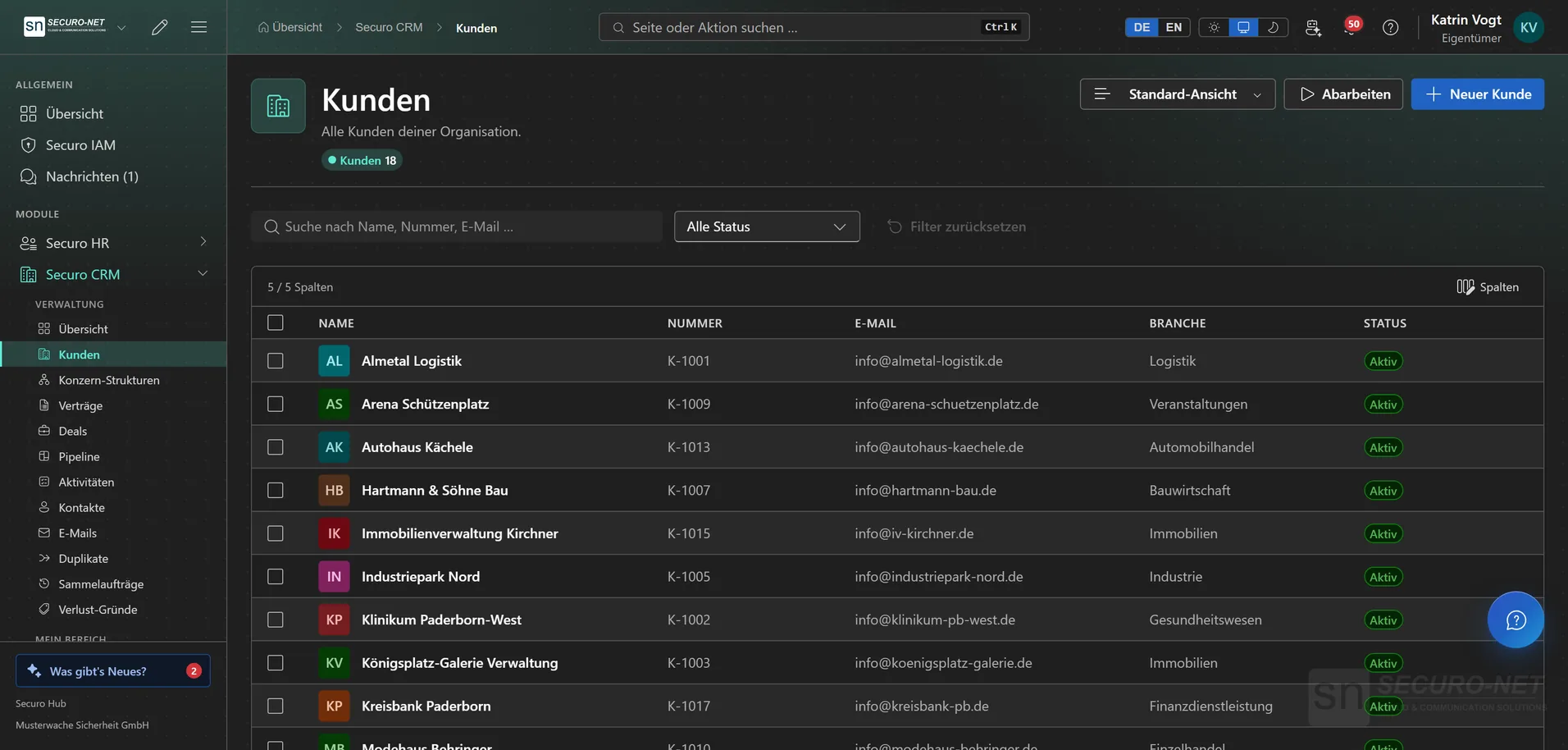
Task: Focus the Seite oder Aktion suchen box
Action: tap(814, 27)
